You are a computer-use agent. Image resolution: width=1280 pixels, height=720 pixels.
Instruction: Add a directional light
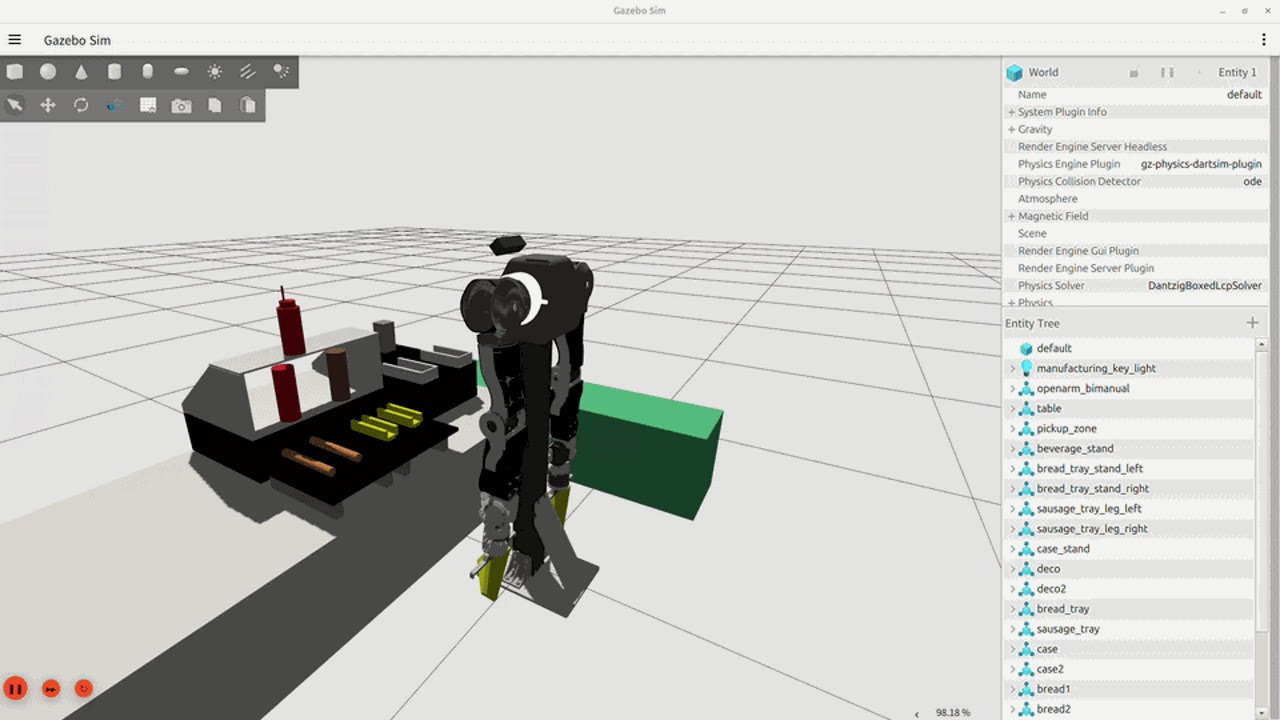click(x=248, y=71)
